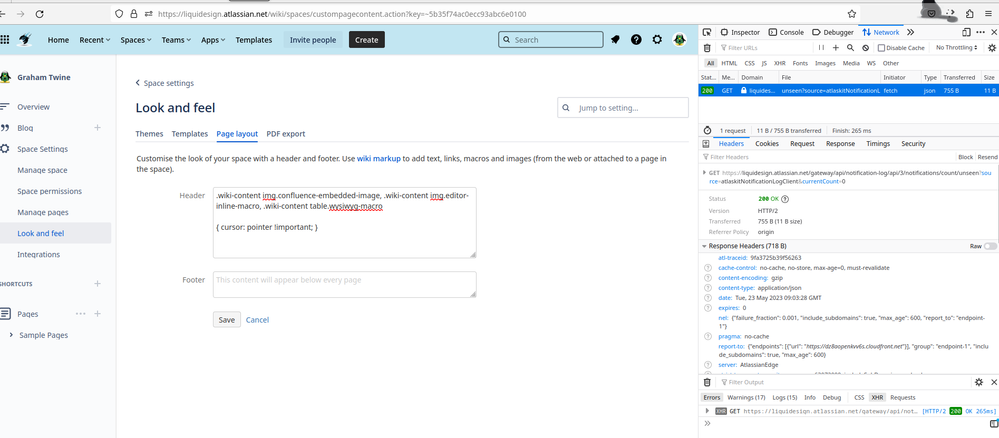Click into the Footer text area
999x438 pixels.
click(x=345, y=284)
